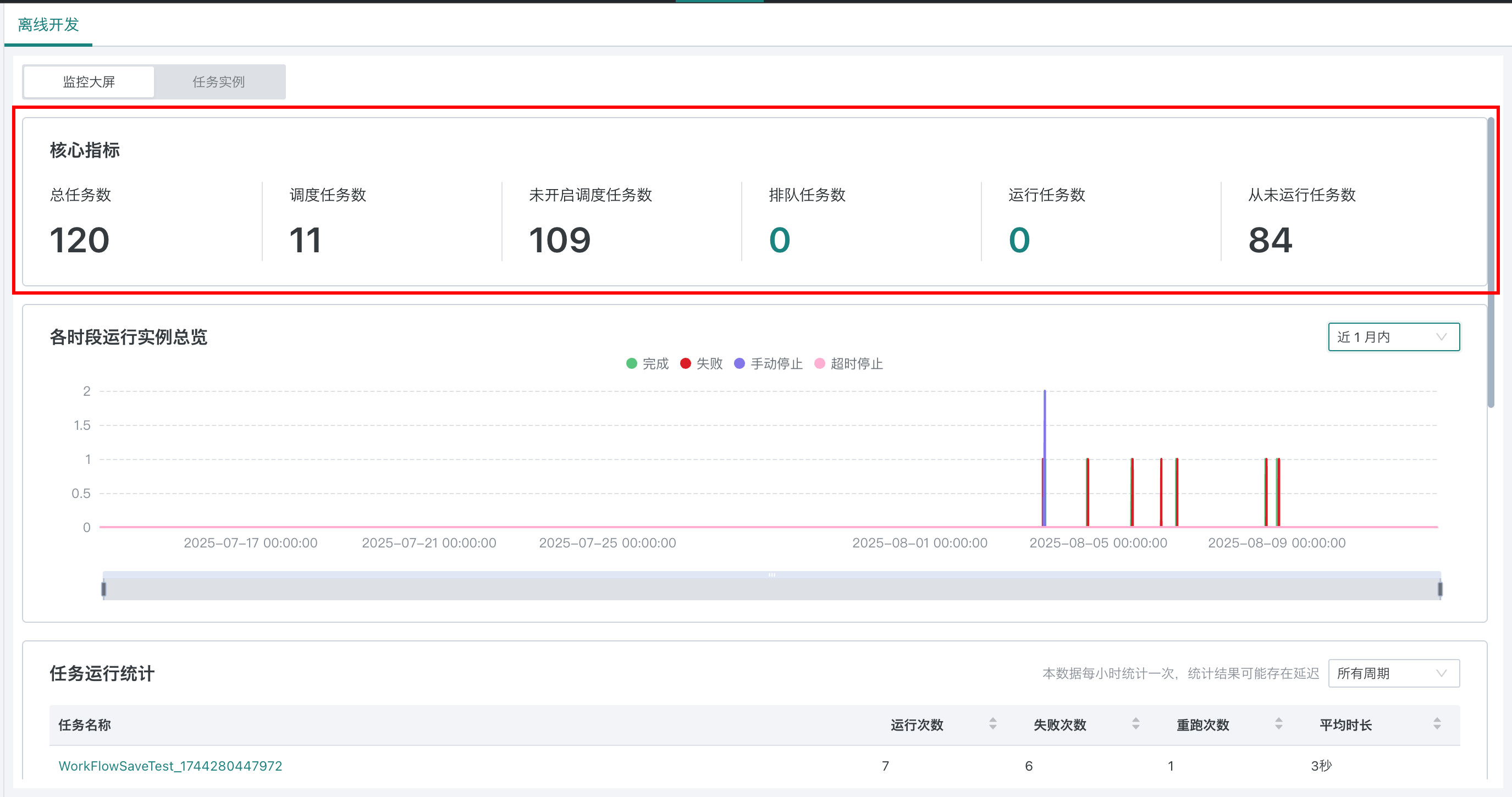Open the 所有周期 period dropdown
The width and height of the screenshot is (1512, 797).
(1393, 673)
